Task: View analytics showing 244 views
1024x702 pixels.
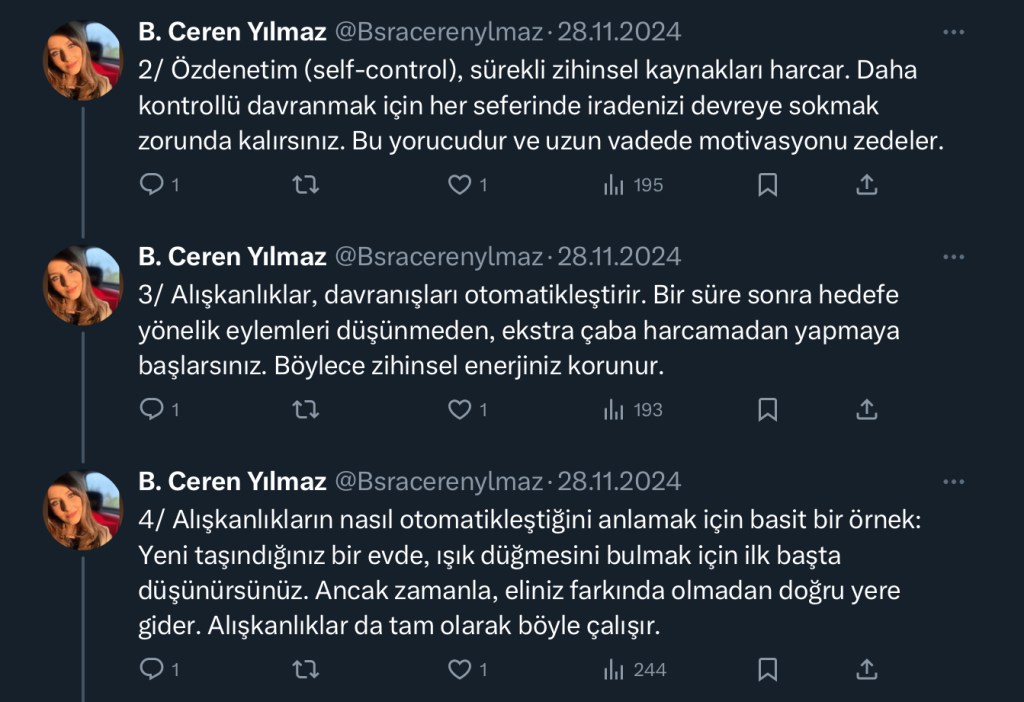Action: point(635,669)
